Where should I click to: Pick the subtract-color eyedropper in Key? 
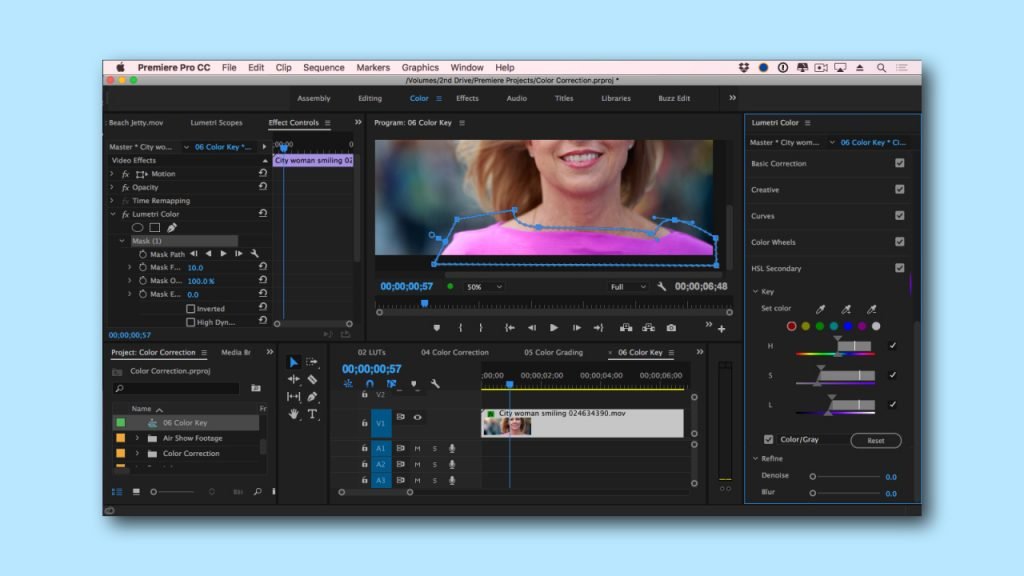(x=871, y=309)
